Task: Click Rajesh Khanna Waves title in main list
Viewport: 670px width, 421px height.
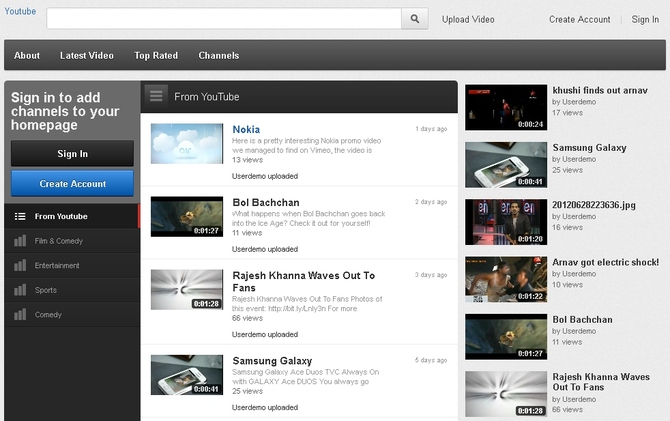Action: (303, 281)
